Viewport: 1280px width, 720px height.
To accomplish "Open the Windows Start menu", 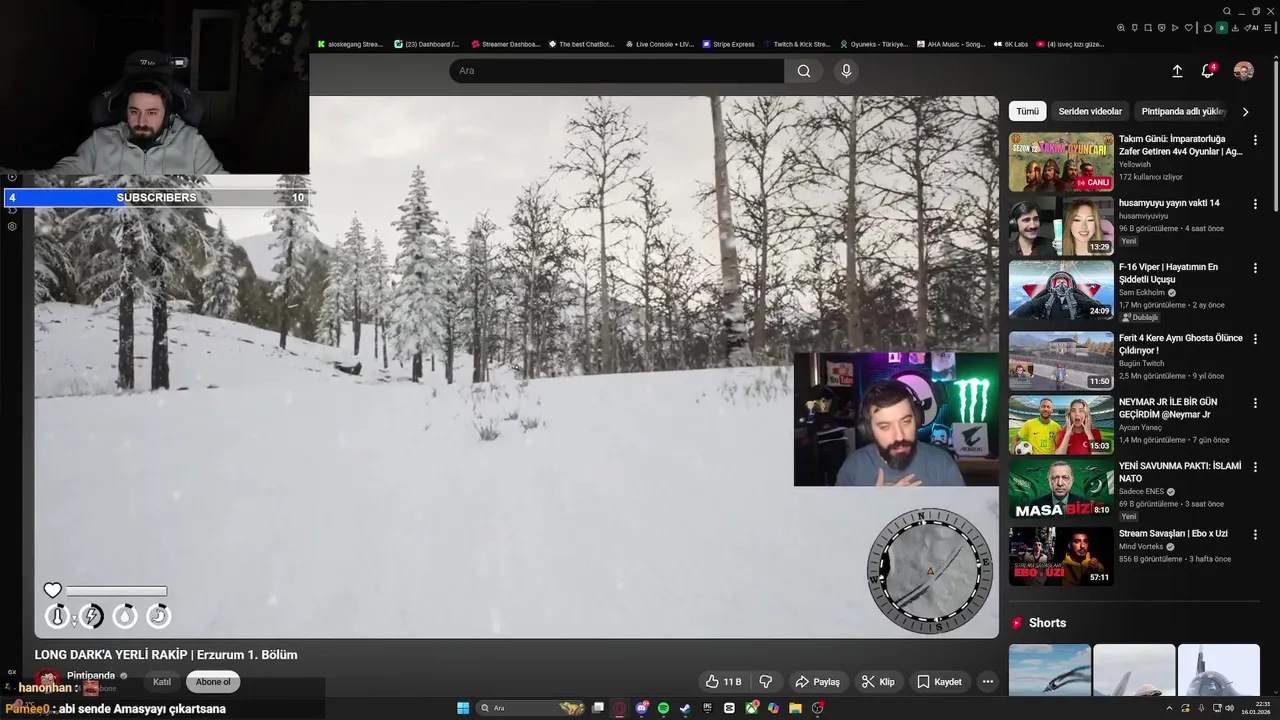I will tap(463, 708).
